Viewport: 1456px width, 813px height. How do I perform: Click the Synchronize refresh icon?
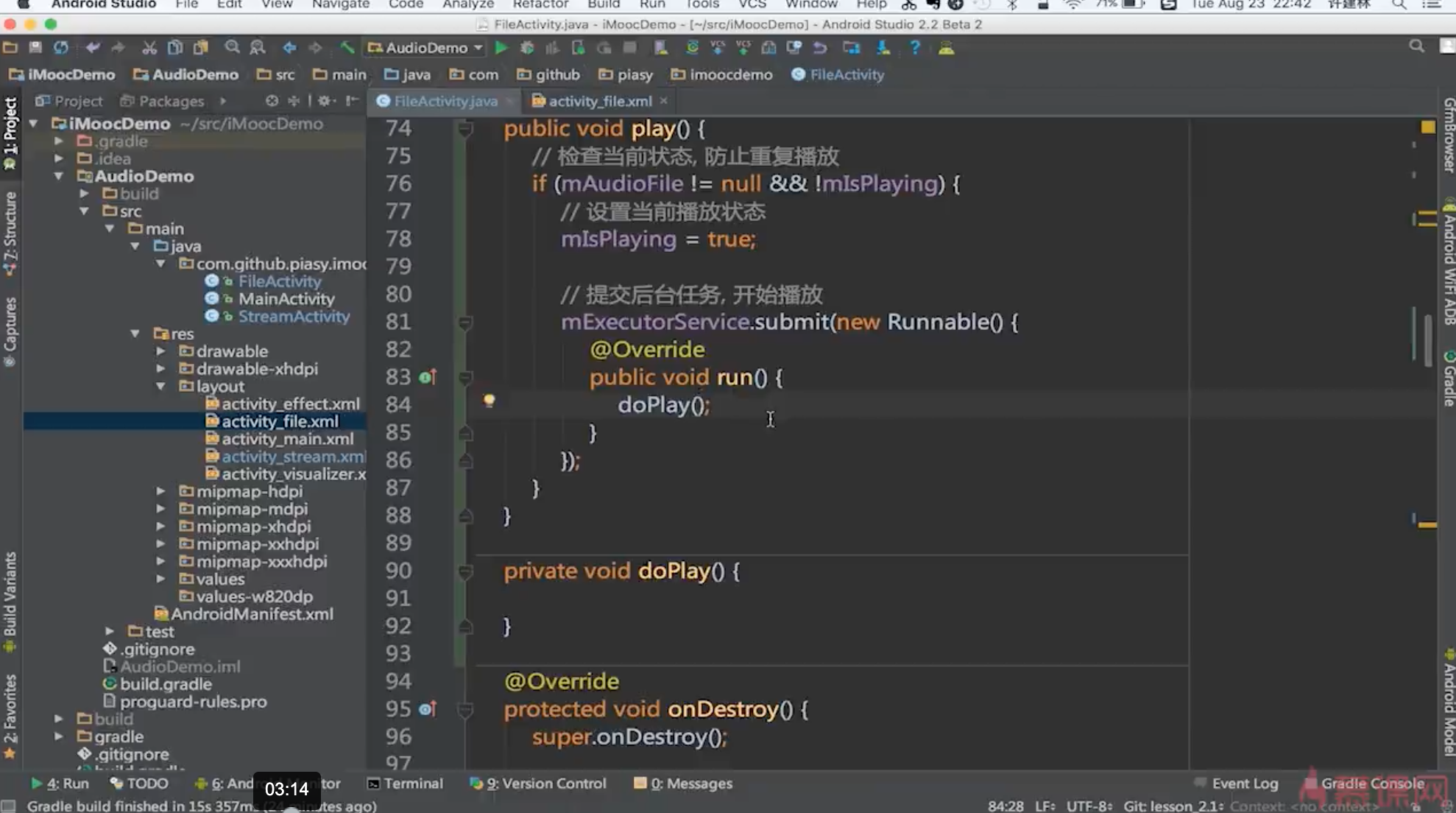tap(61, 48)
